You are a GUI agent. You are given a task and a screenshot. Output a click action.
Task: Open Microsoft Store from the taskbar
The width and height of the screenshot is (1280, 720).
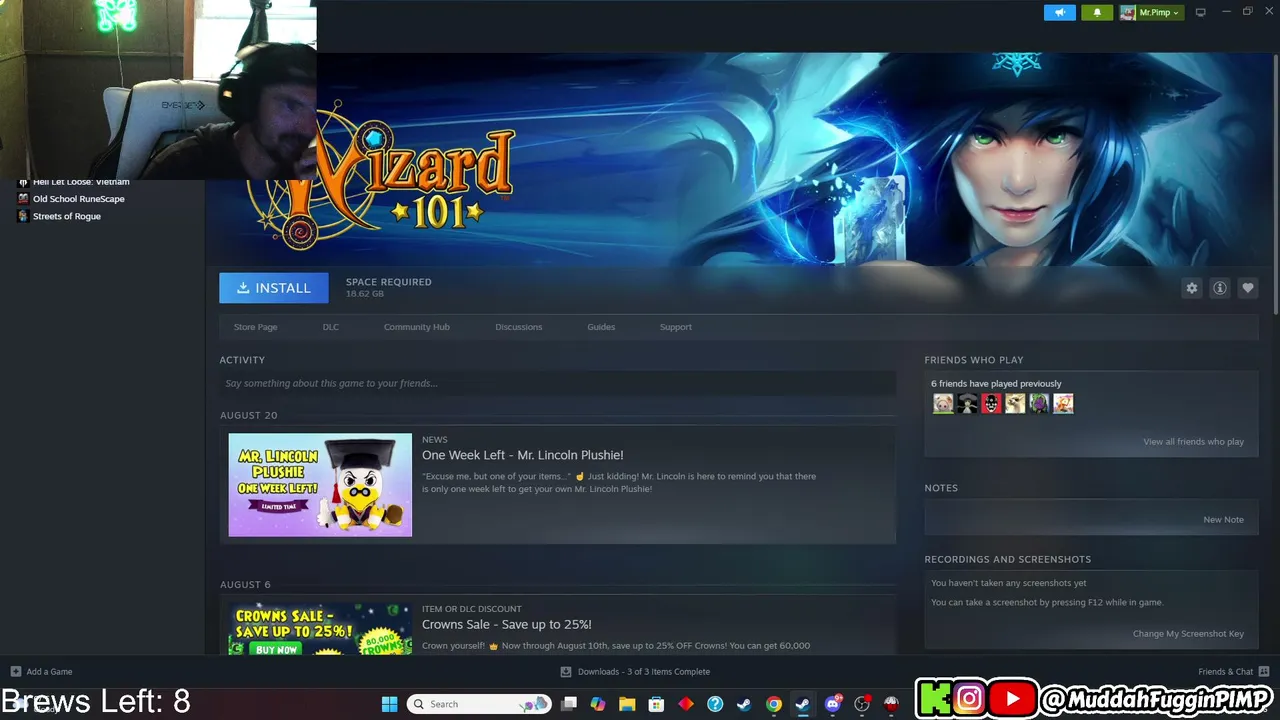[656, 704]
